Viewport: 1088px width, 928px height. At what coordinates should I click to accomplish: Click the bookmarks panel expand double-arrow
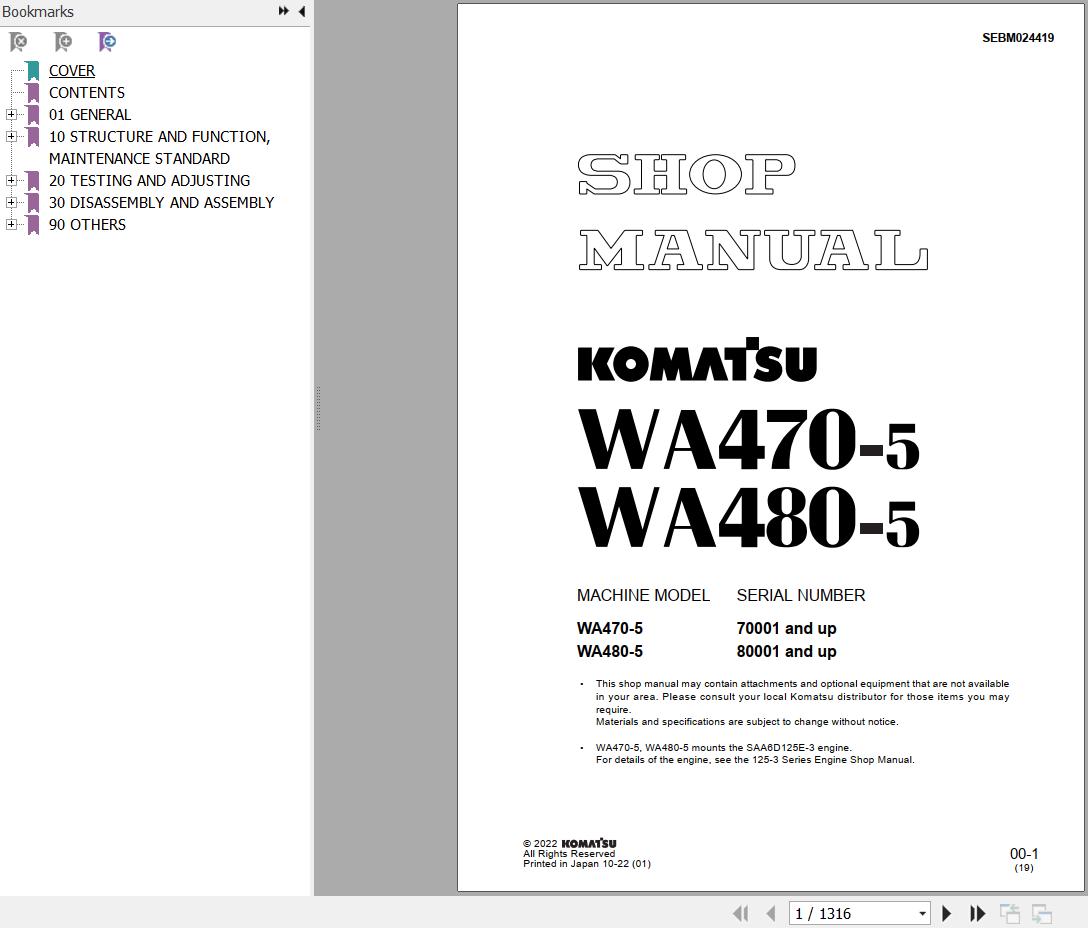[x=283, y=11]
